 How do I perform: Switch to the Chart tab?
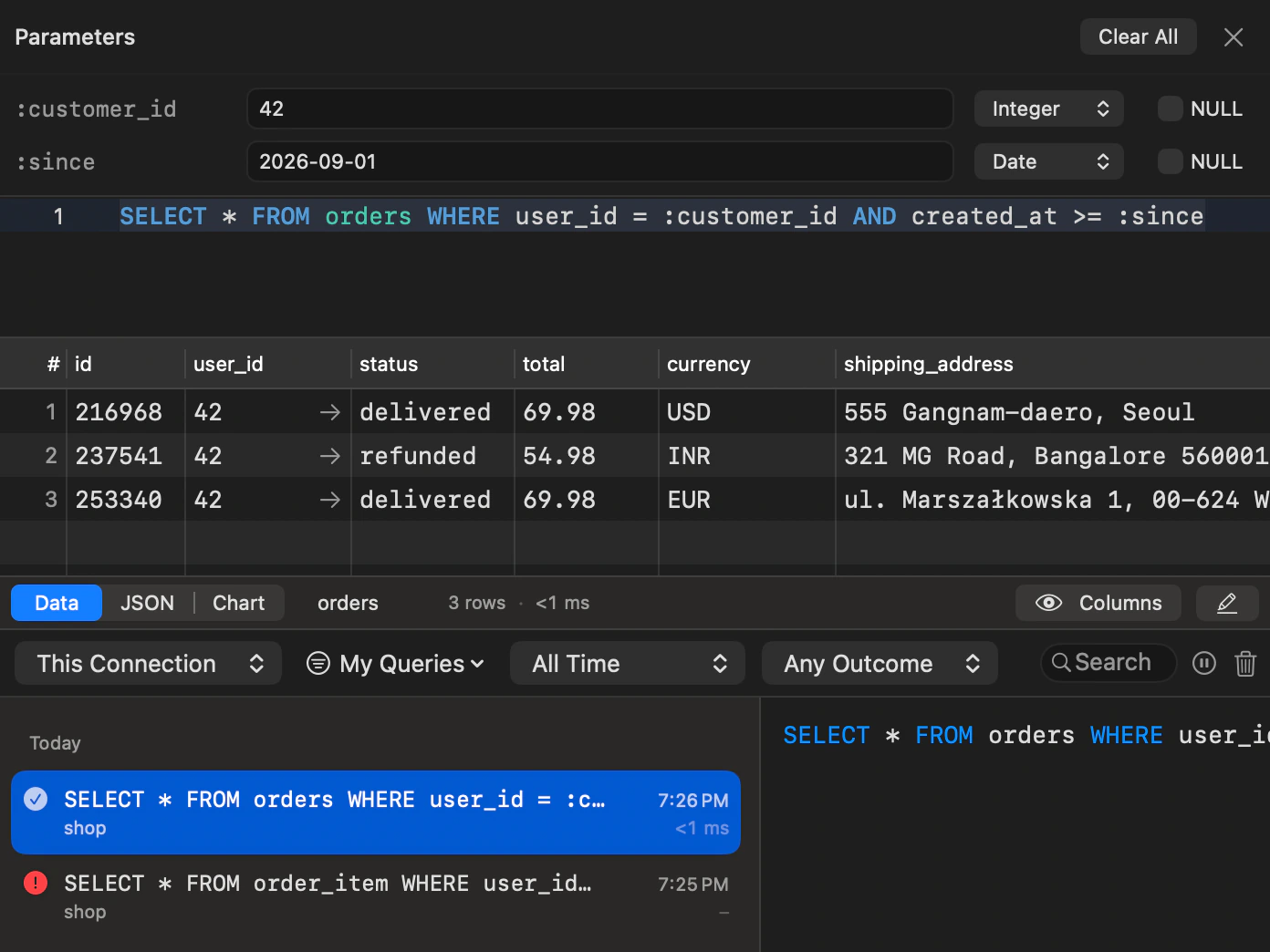[239, 603]
